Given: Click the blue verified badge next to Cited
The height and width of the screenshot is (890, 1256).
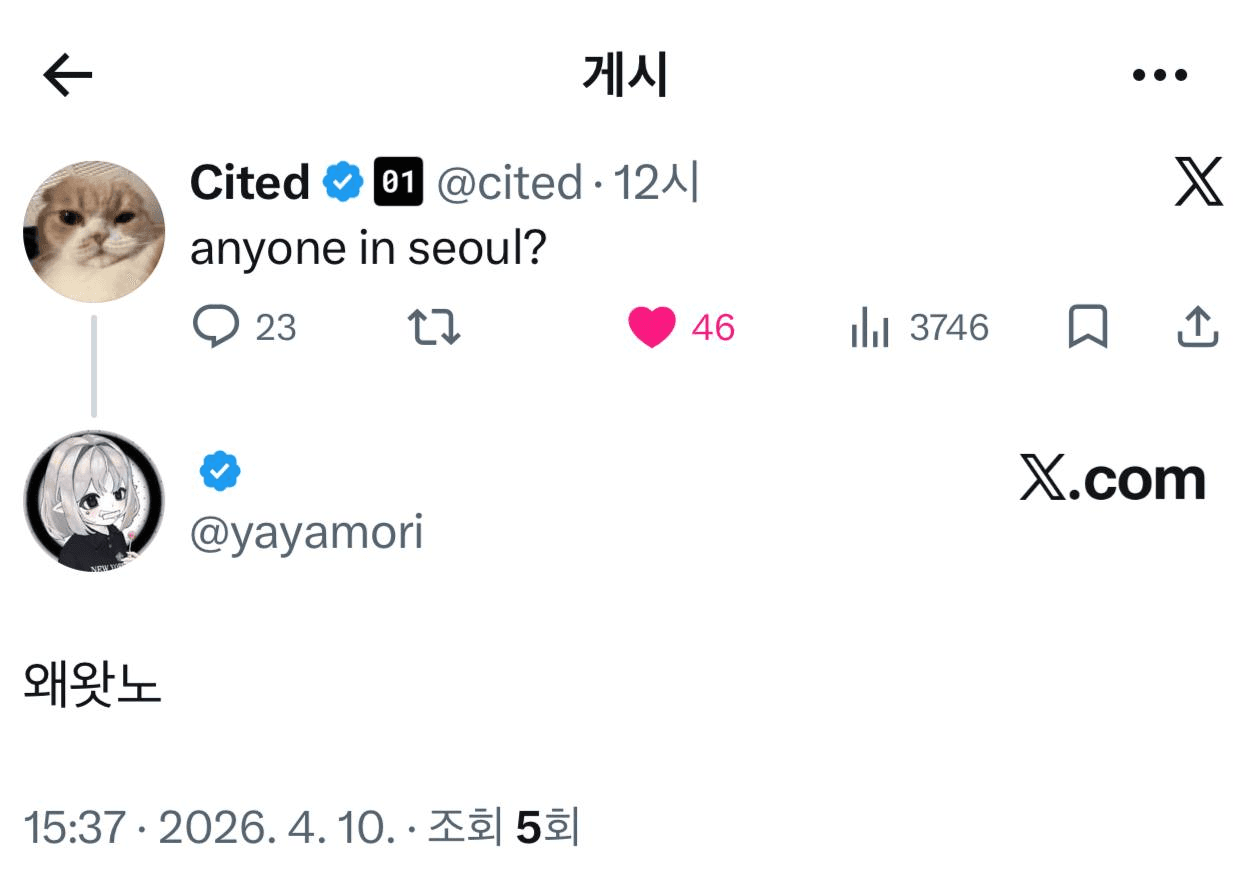Looking at the screenshot, I should click(343, 183).
